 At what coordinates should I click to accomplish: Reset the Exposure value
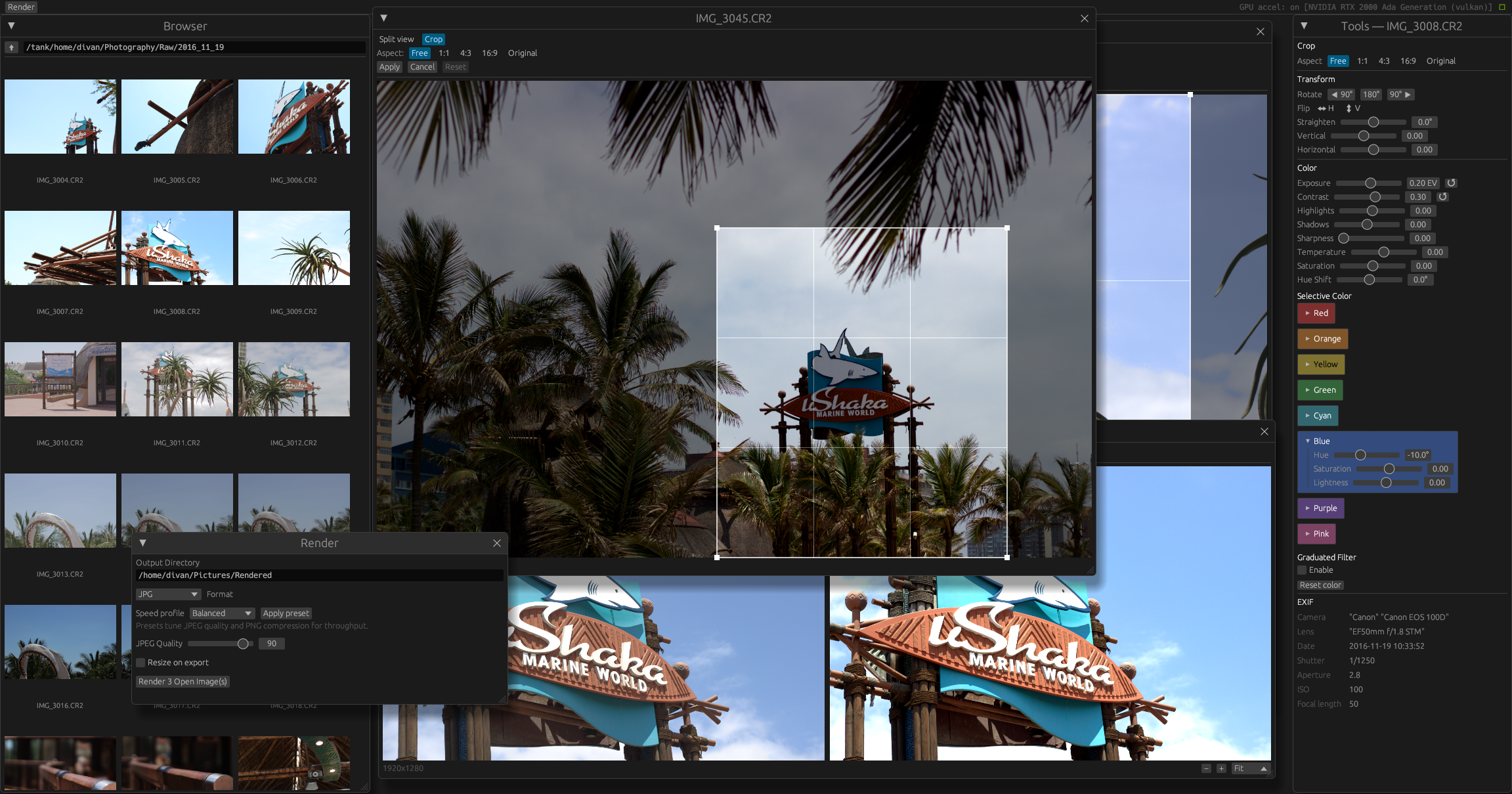click(1451, 183)
